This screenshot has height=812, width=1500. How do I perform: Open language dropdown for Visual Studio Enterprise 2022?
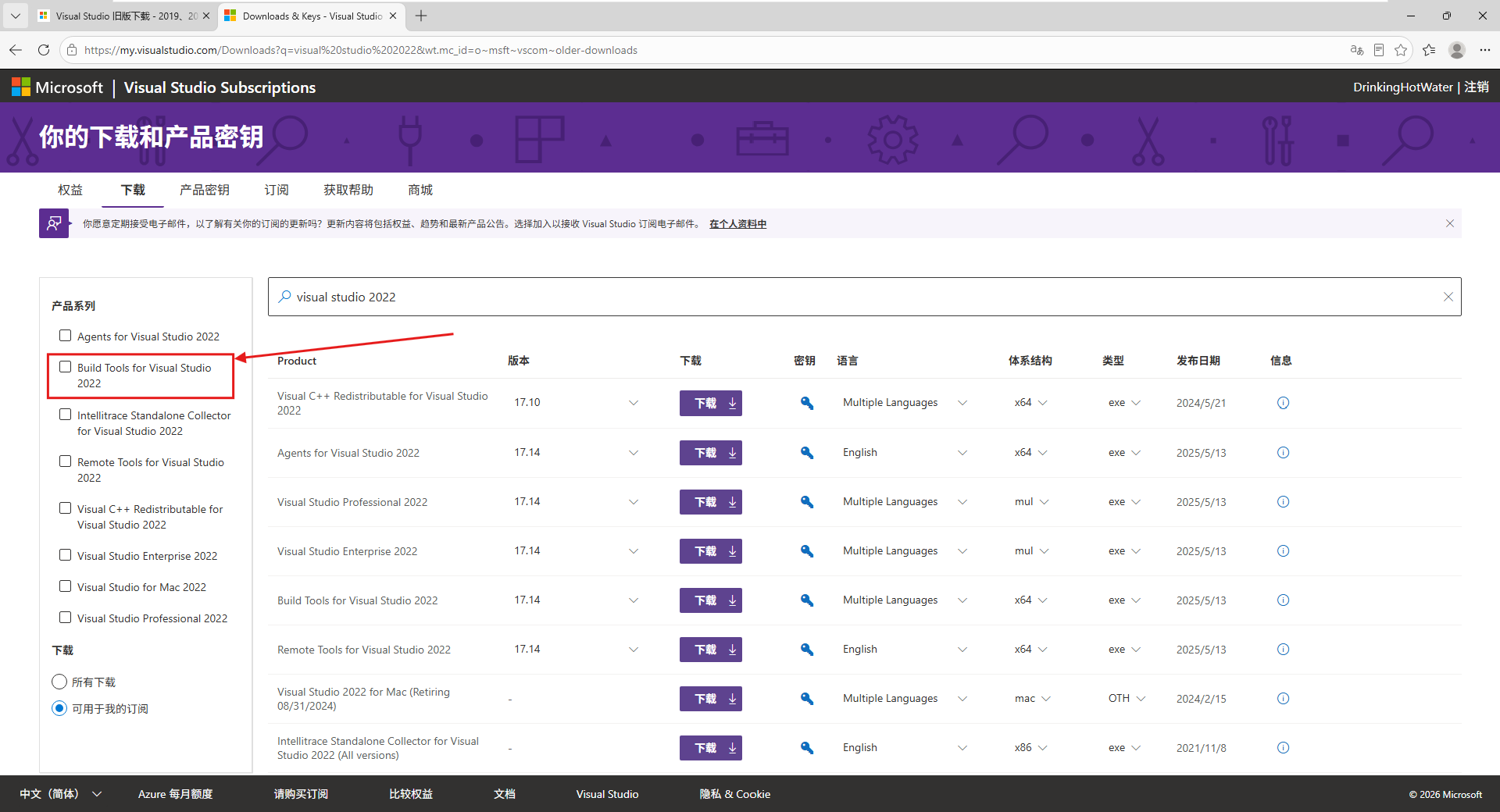[x=962, y=551]
